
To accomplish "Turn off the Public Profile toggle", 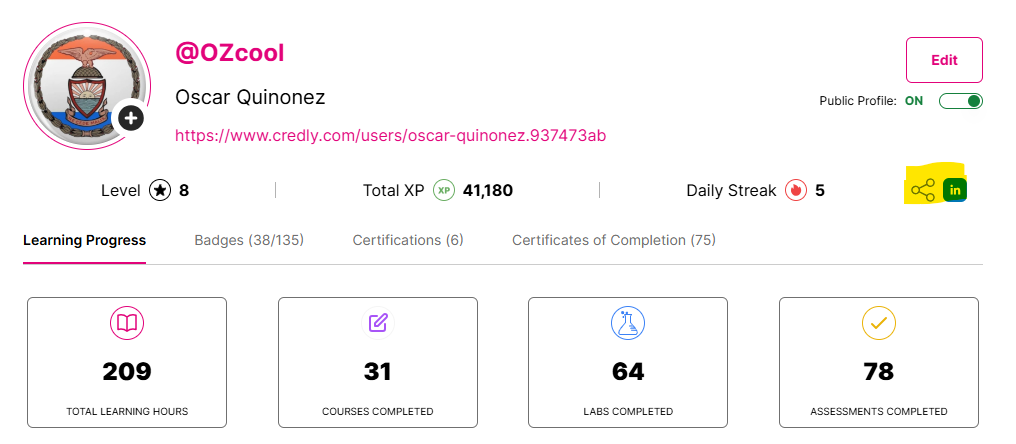I will click(961, 101).
